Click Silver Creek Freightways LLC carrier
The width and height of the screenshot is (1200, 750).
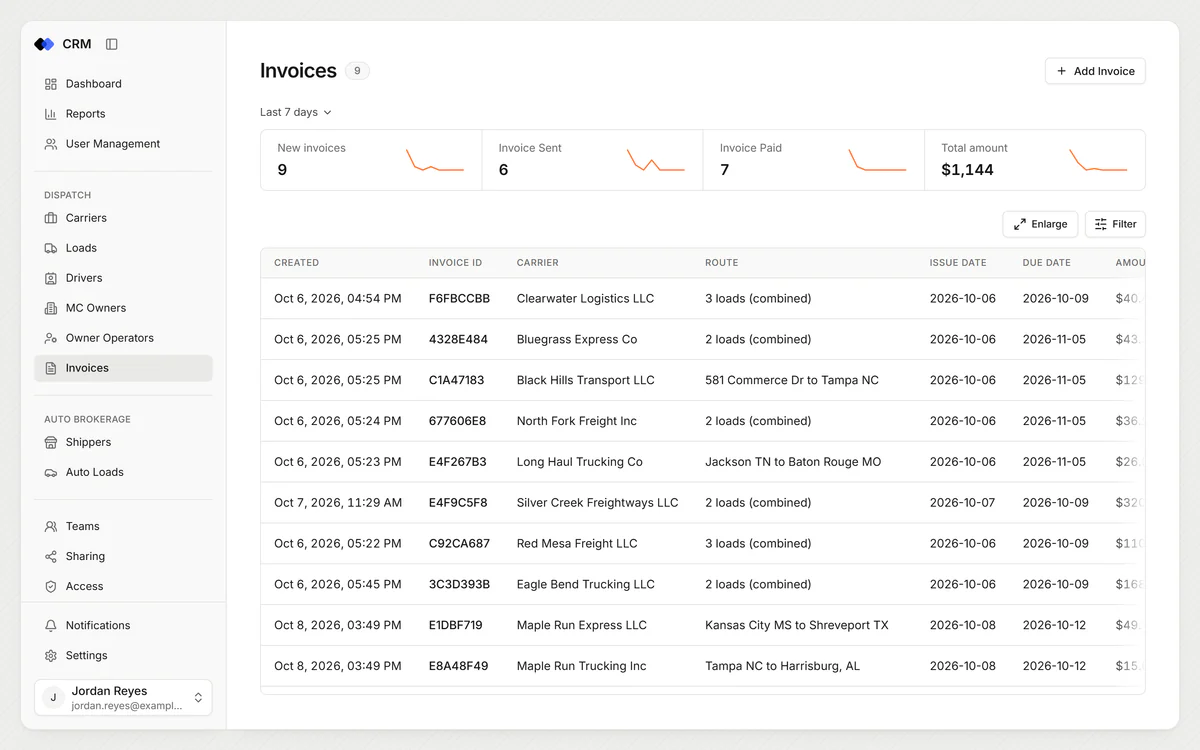(x=597, y=503)
